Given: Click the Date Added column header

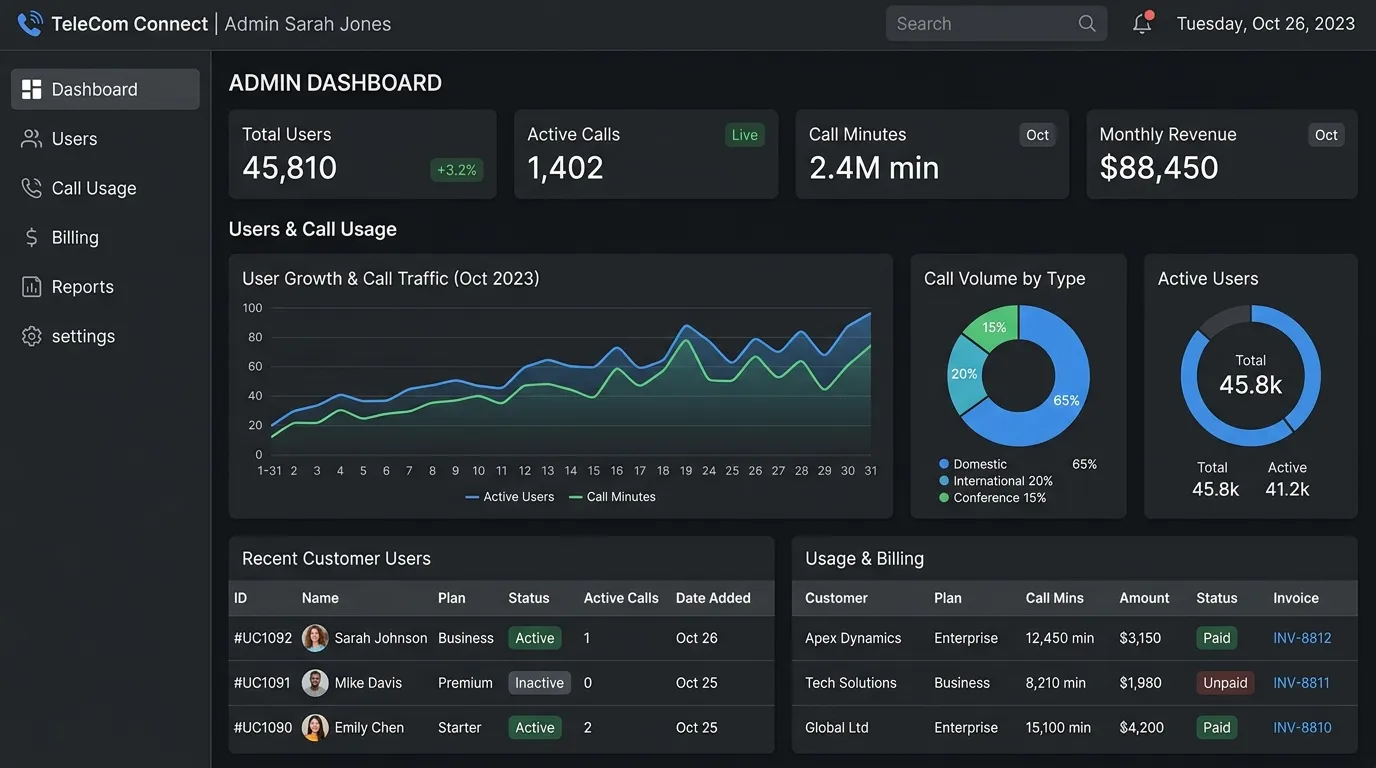Looking at the screenshot, I should 713,598.
